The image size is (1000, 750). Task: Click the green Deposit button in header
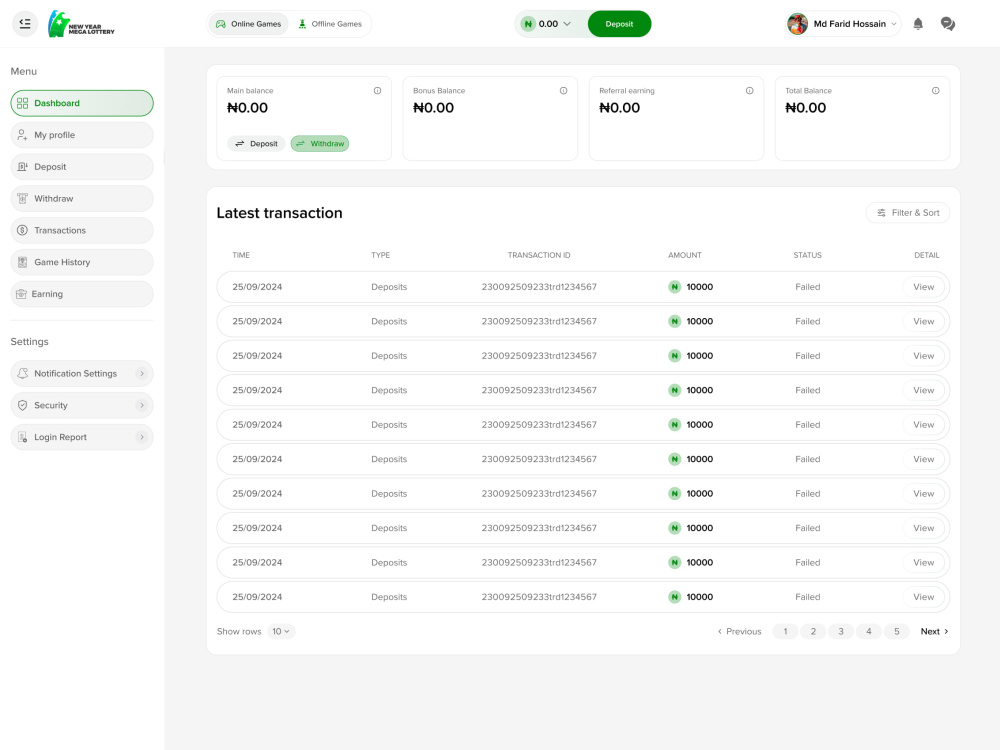coord(619,24)
